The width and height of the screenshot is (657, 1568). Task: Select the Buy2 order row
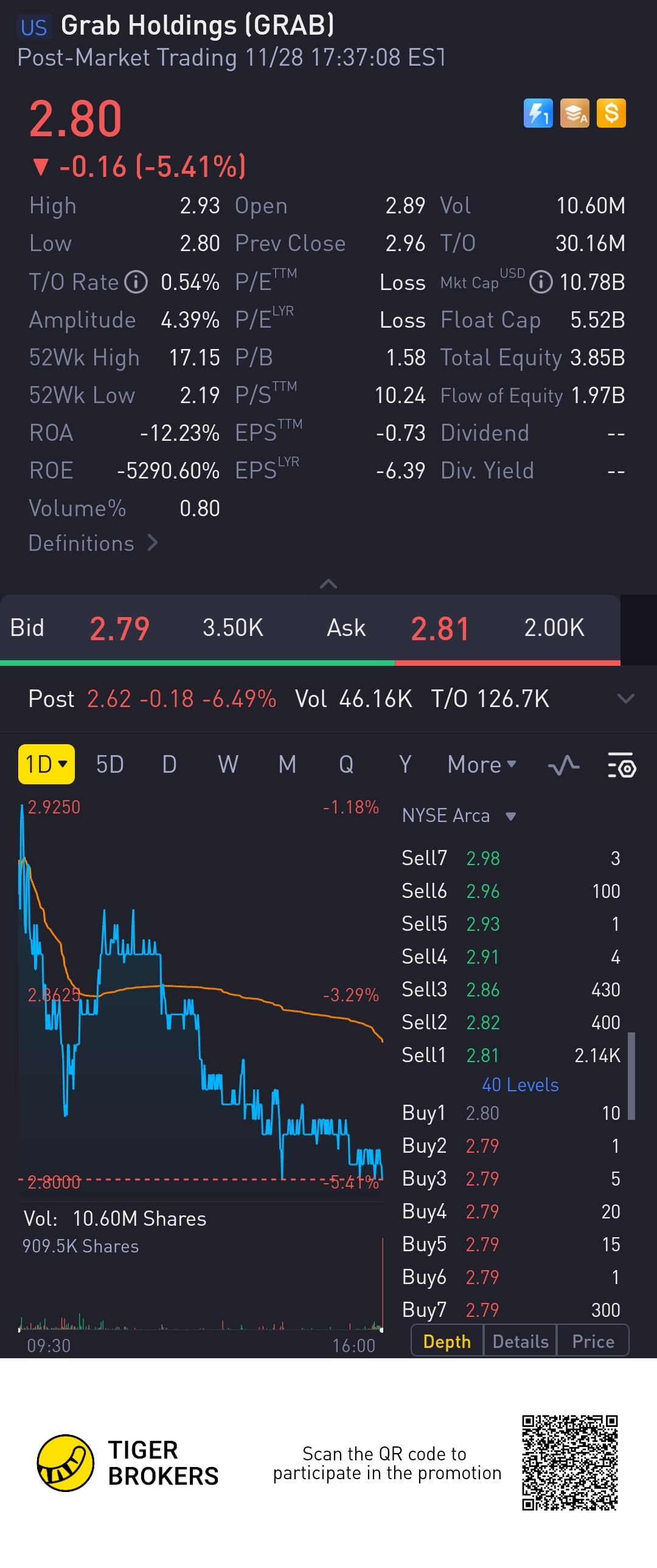pyautogui.click(x=511, y=1146)
